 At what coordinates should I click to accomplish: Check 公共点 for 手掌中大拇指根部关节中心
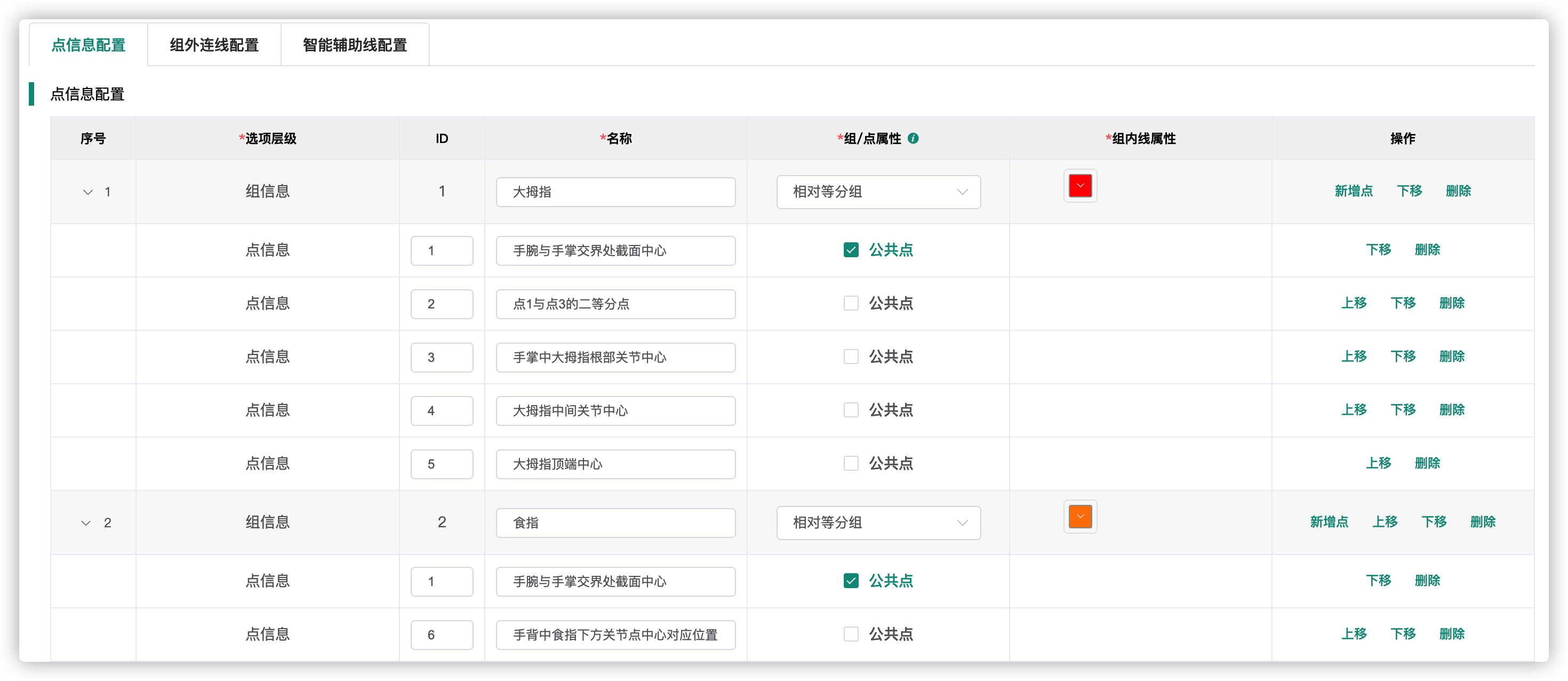tap(851, 357)
